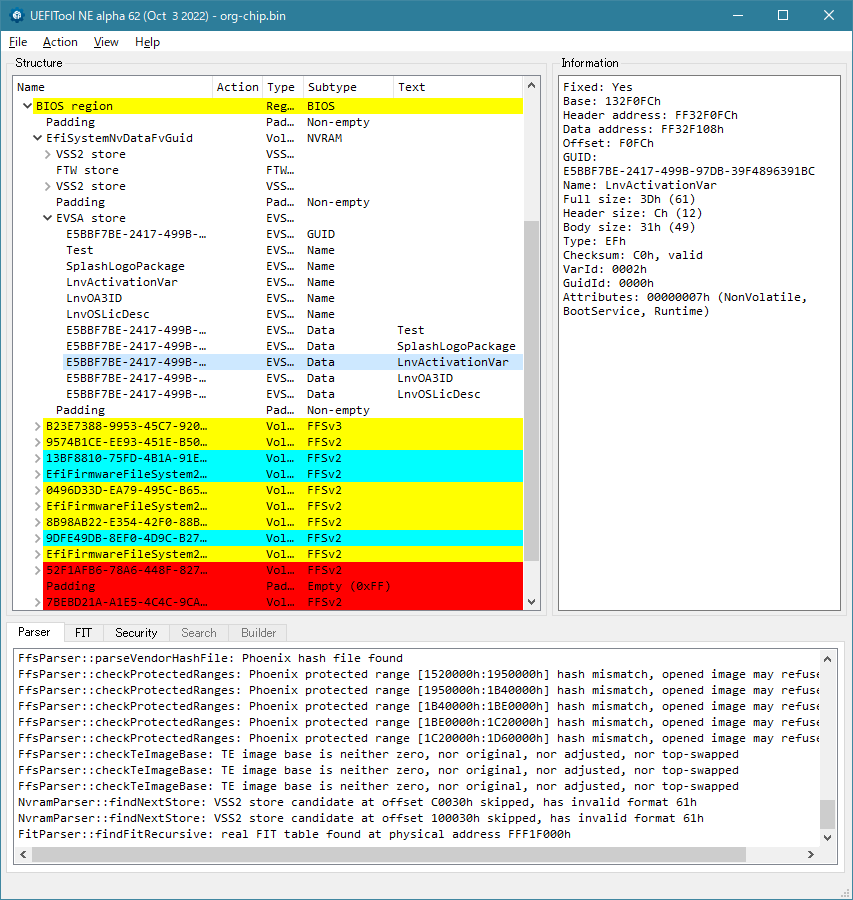Click the Subtype column header
Viewport: 853px width, 900px height.
coord(348,87)
